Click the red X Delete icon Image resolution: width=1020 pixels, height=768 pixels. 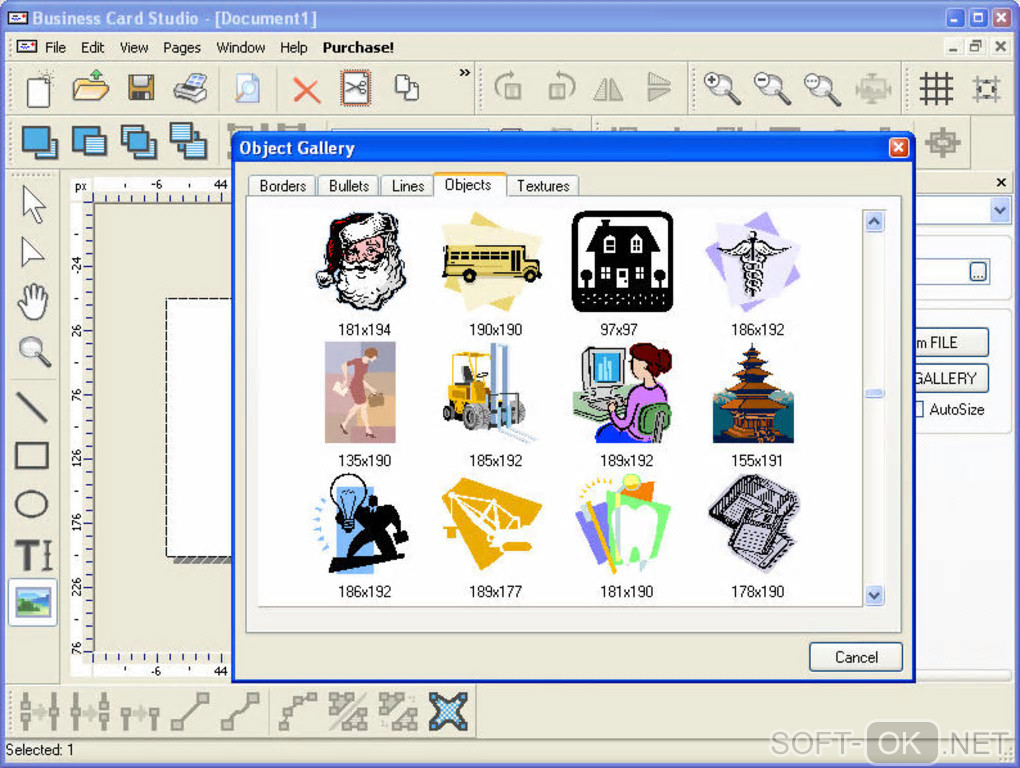306,90
